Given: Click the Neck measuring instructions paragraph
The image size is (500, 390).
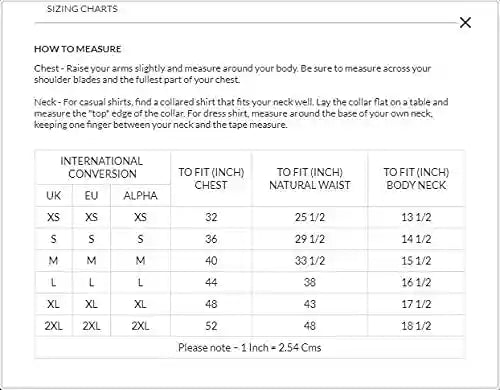Looking at the screenshot, I should (x=241, y=113).
